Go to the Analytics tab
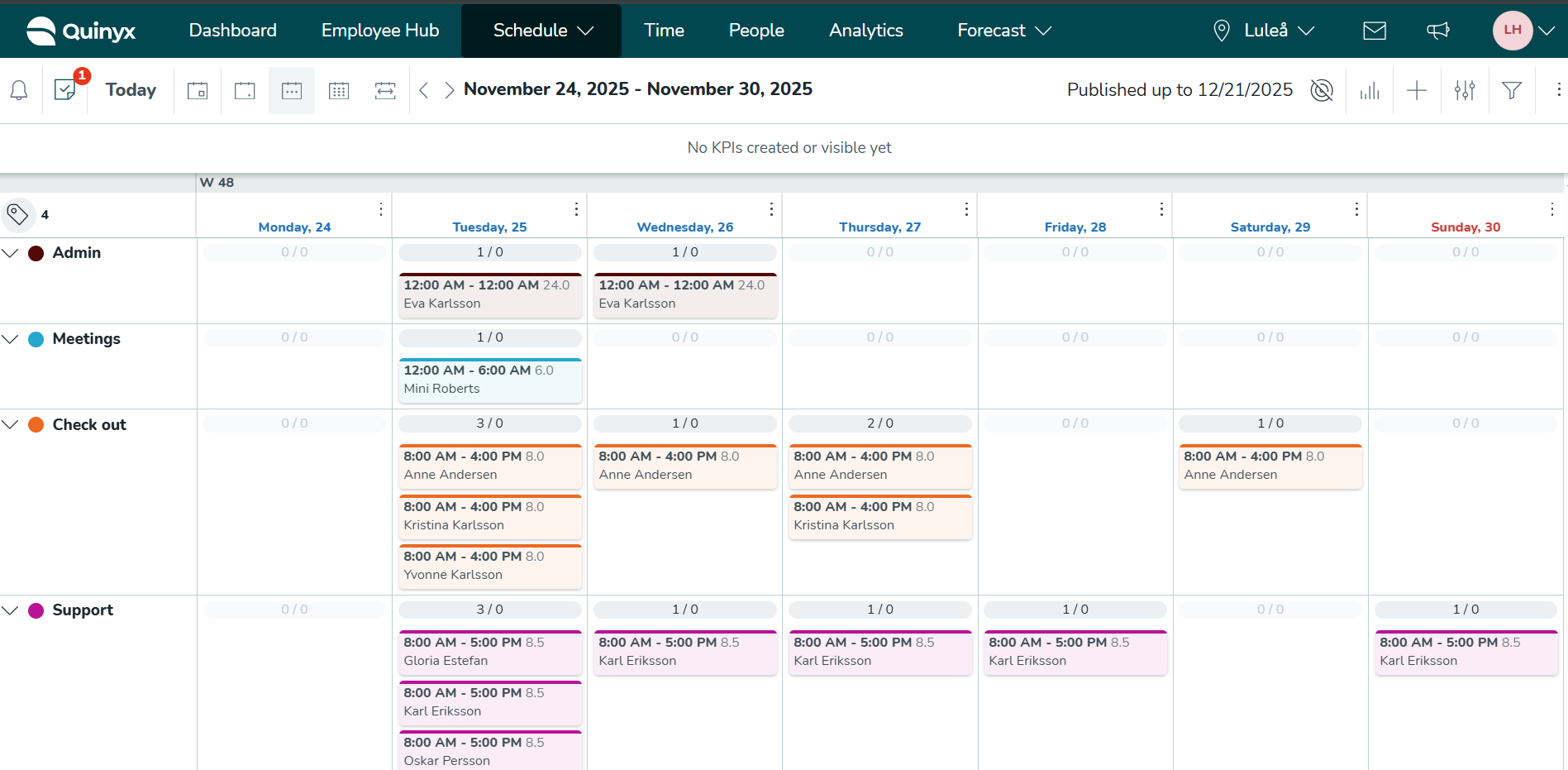This screenshot has width=1568, height=770. pyautogui.click(x=865, y=31)
